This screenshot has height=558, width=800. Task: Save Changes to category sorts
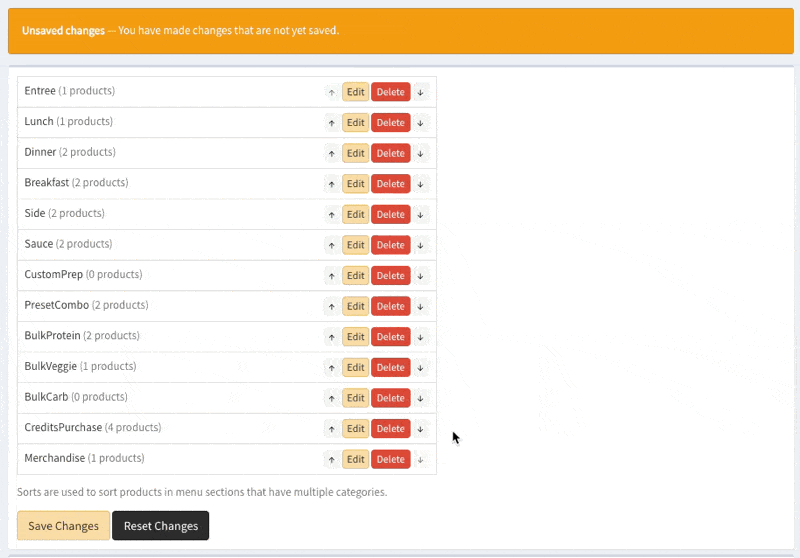tap(63, 525)
